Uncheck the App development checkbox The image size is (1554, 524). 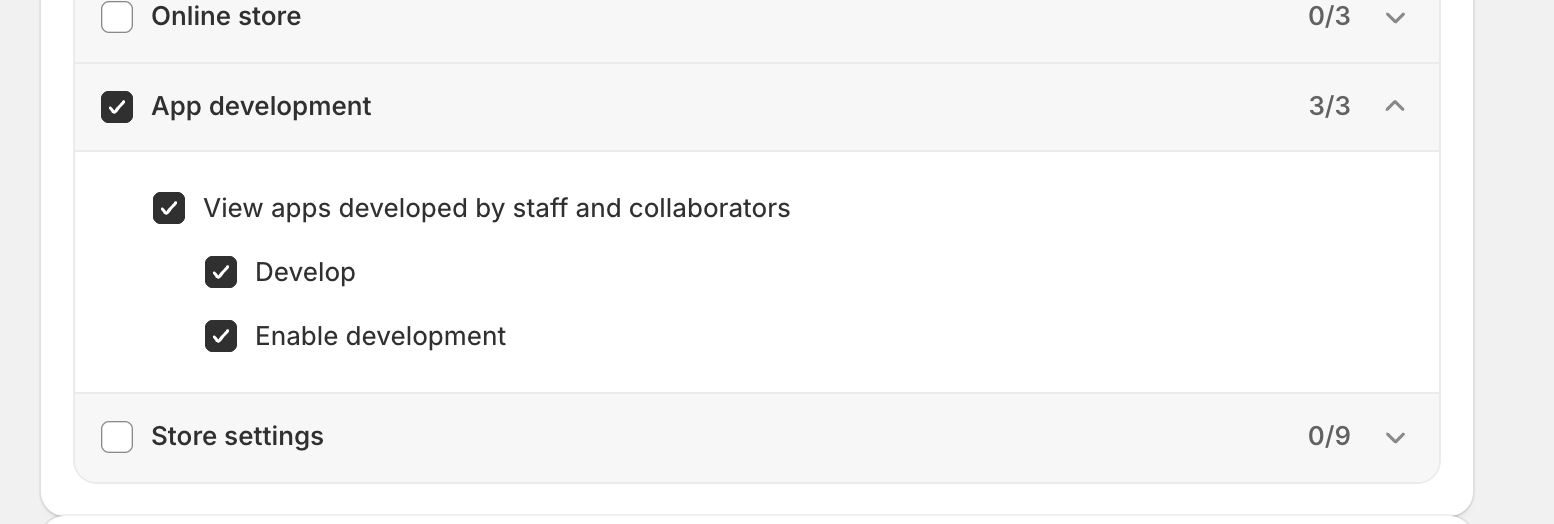click(x=117, y=107)
